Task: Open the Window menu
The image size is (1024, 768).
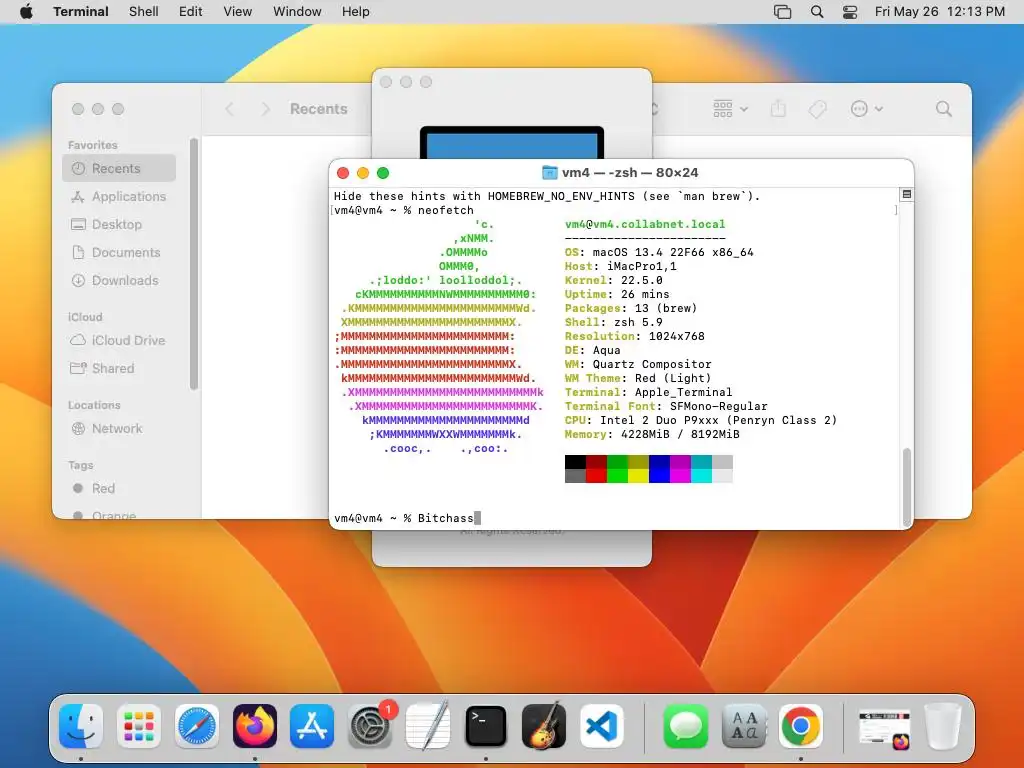Action: 297,12
